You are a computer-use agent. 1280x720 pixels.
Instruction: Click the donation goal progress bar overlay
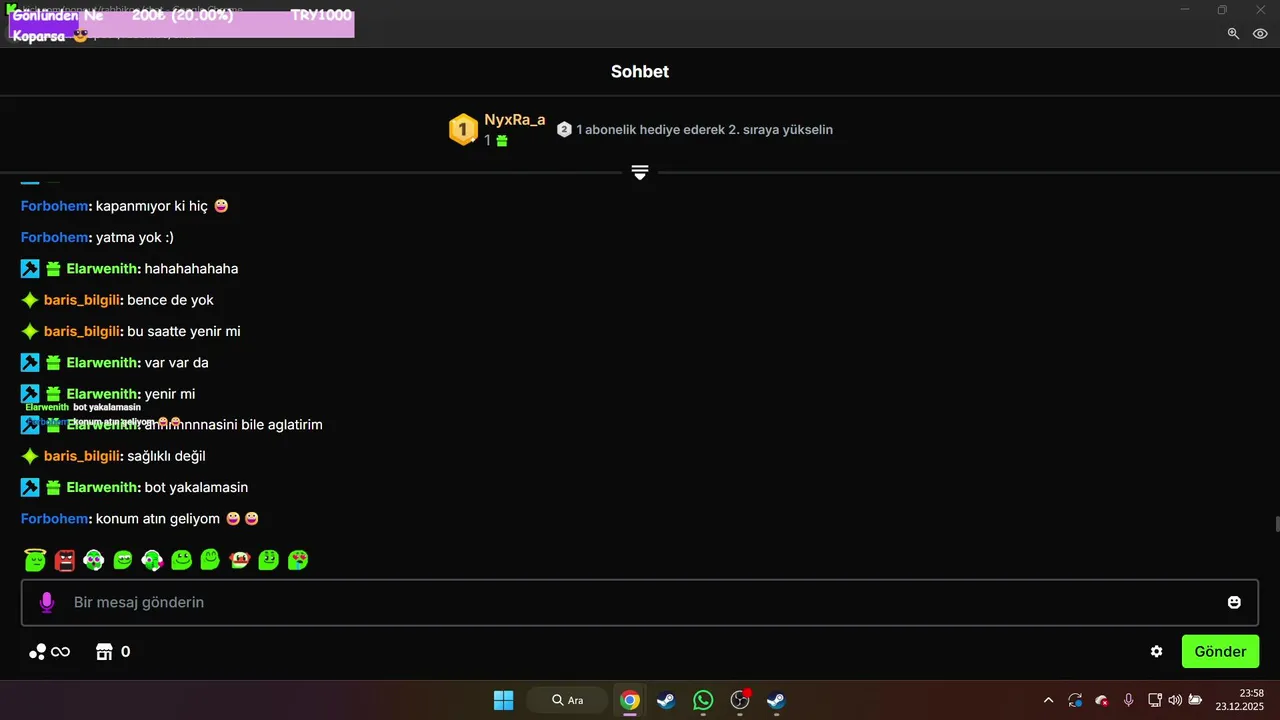(x=182, y=23)
